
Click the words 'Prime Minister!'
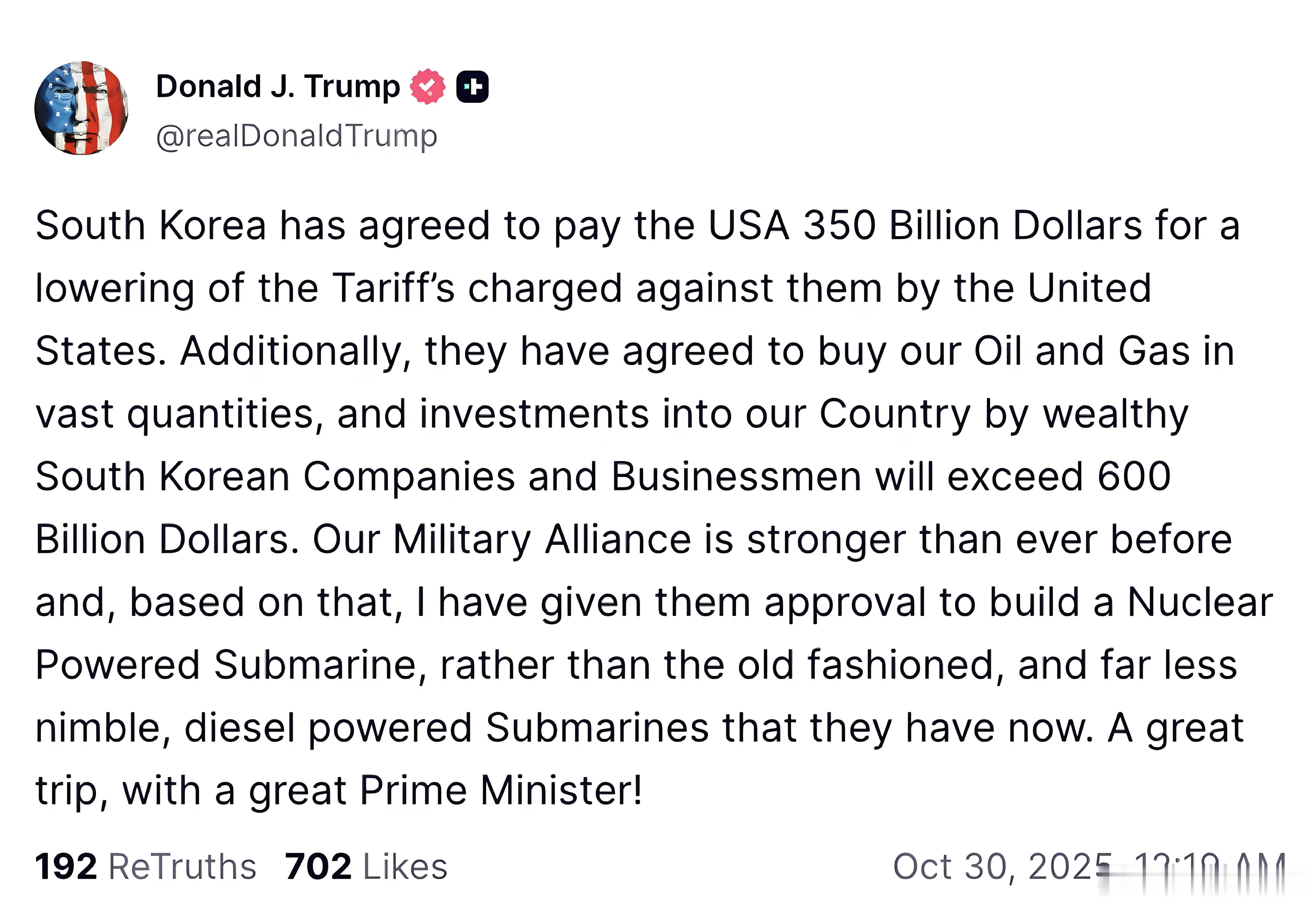click(501, 791)
